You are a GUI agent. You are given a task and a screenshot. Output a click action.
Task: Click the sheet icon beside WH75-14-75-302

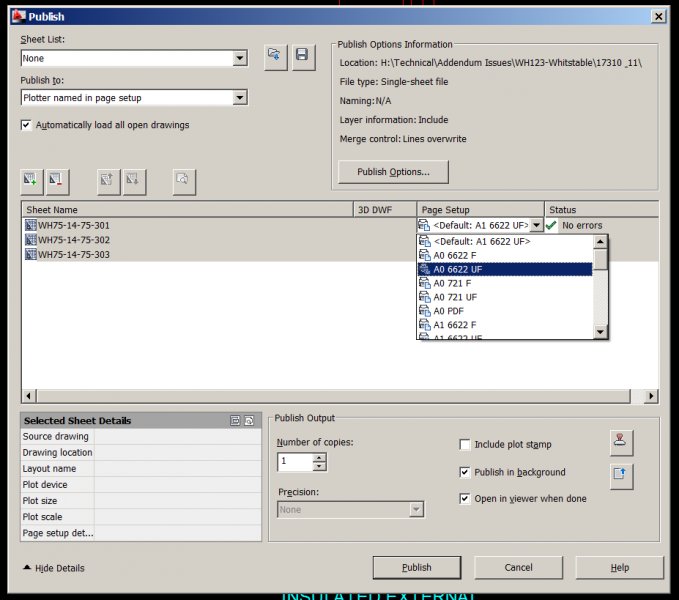pyautogui.click(x=31, y=240)
